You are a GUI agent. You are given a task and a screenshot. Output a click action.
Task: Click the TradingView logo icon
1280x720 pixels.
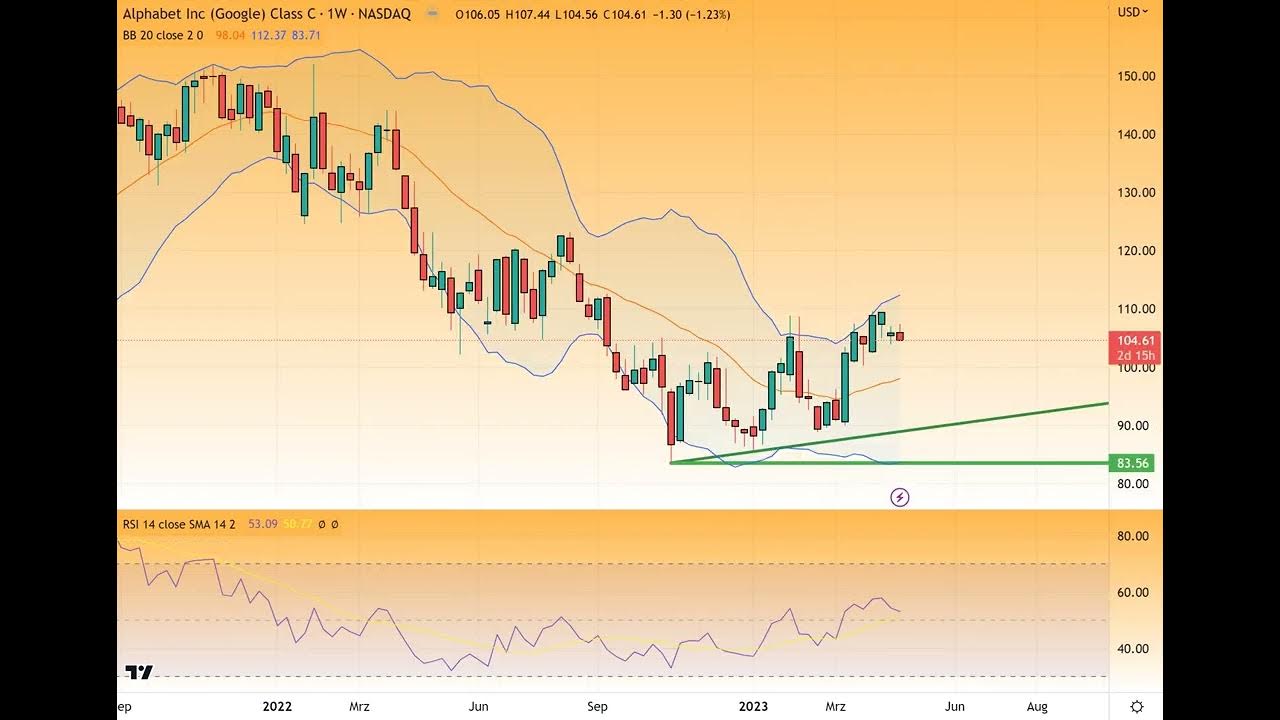coord(139,672)
